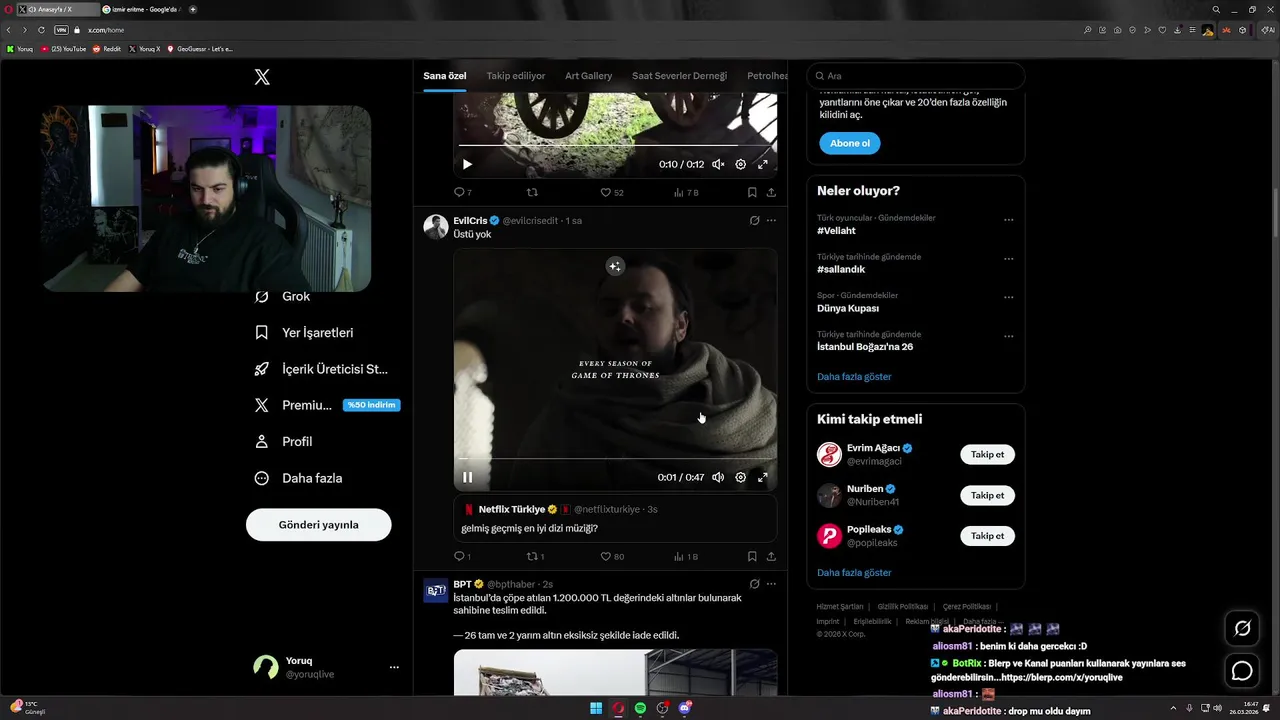1280x720 pixels.
Task: Follow Evrim Ağacı with Takip et
Action: pos(987,454)
